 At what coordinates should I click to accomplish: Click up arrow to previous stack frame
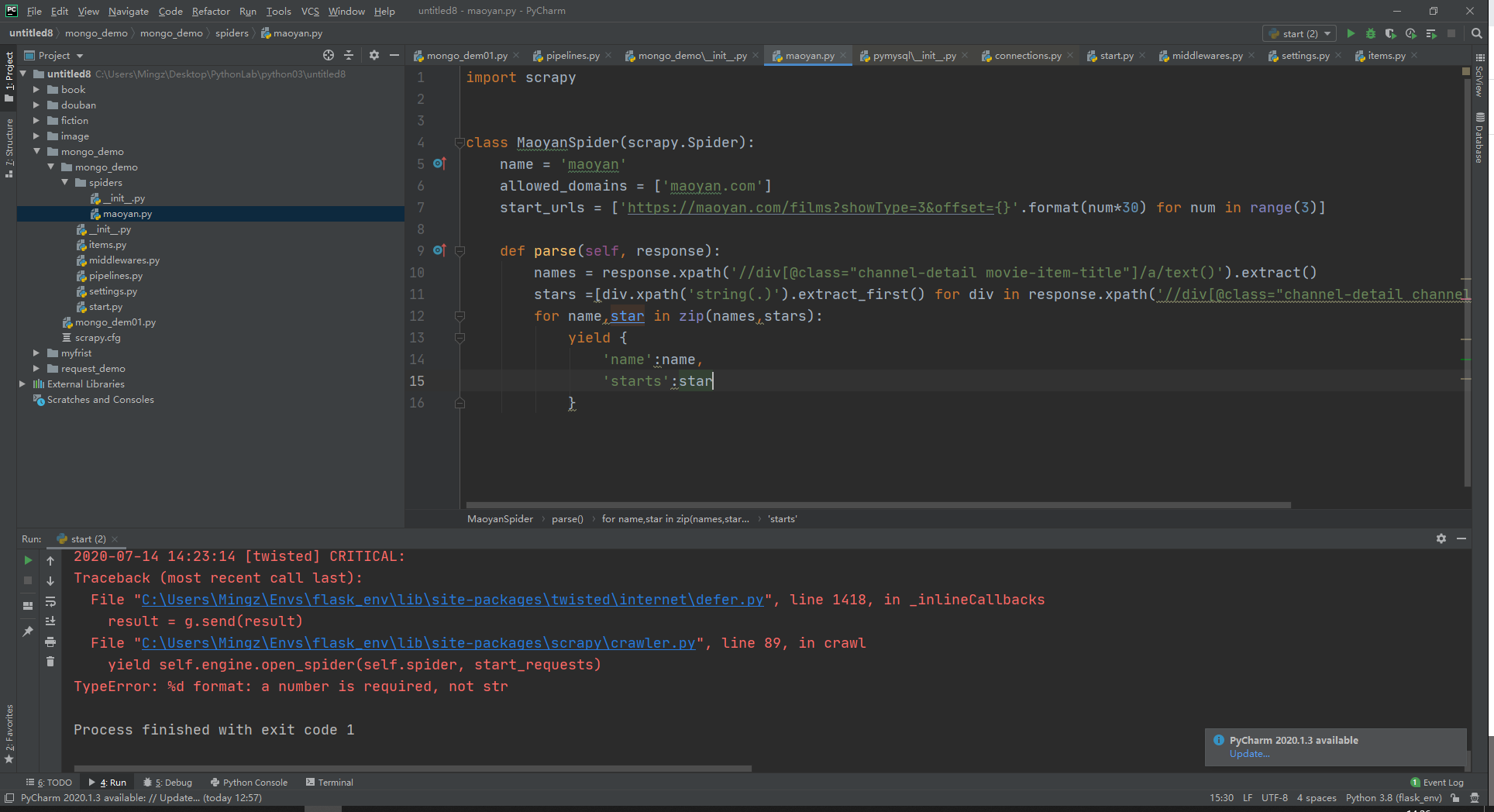[50, 560]
